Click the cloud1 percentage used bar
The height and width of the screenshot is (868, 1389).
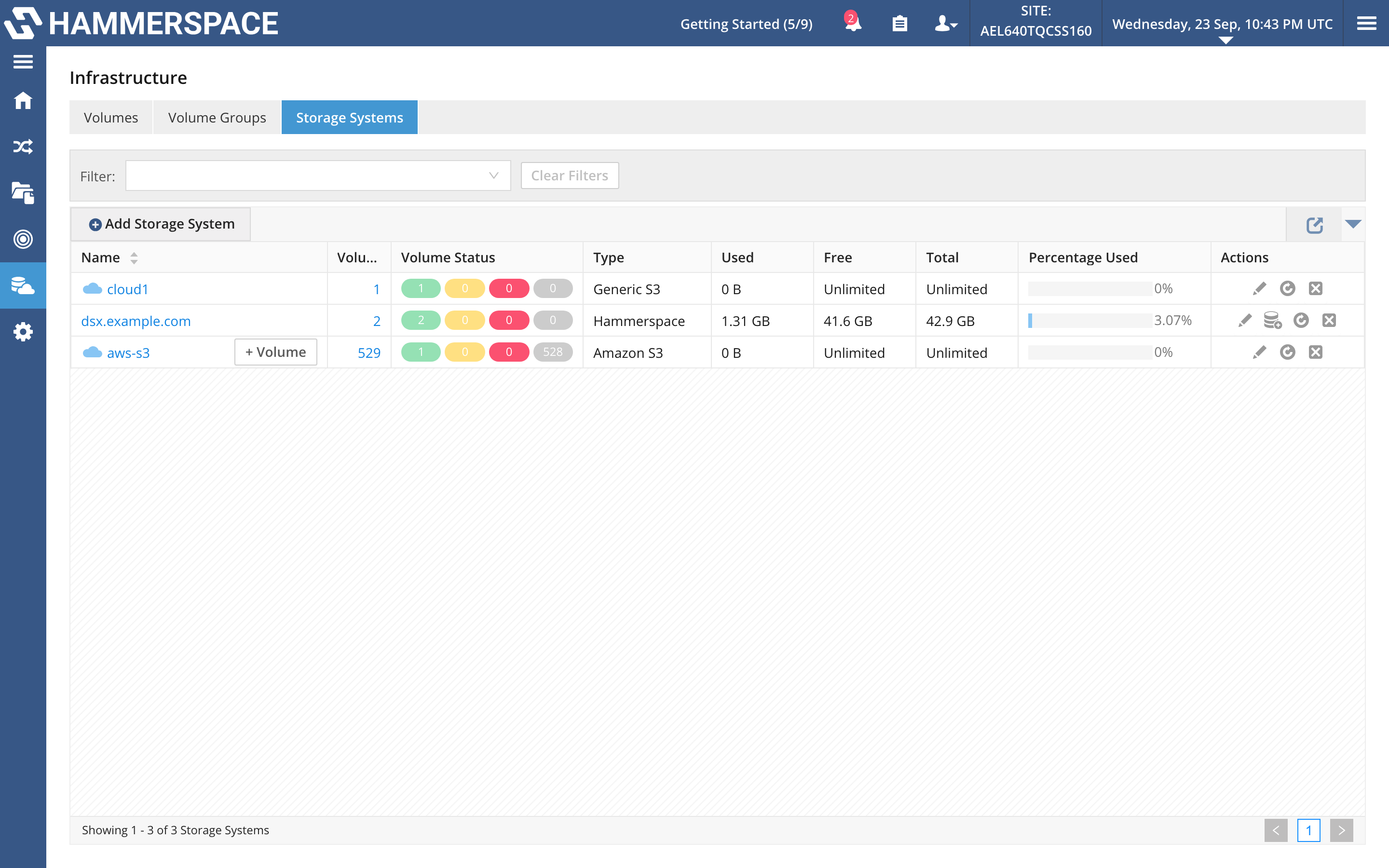[1090, 289]
